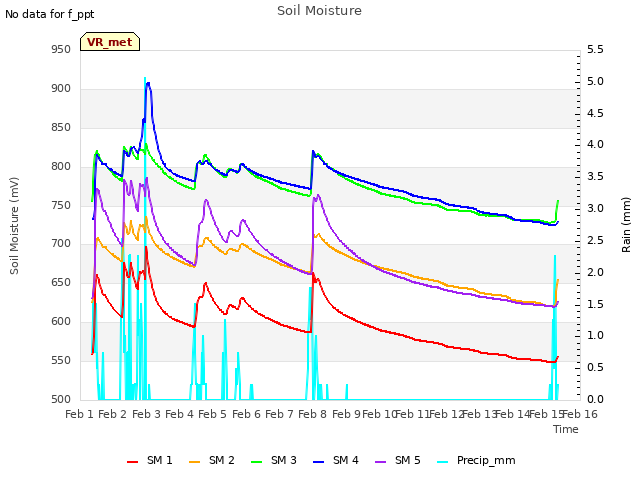Click the Feb 3 date label
Image resolution: width=640 pixels, height=480 pixels.
point(146,414)
